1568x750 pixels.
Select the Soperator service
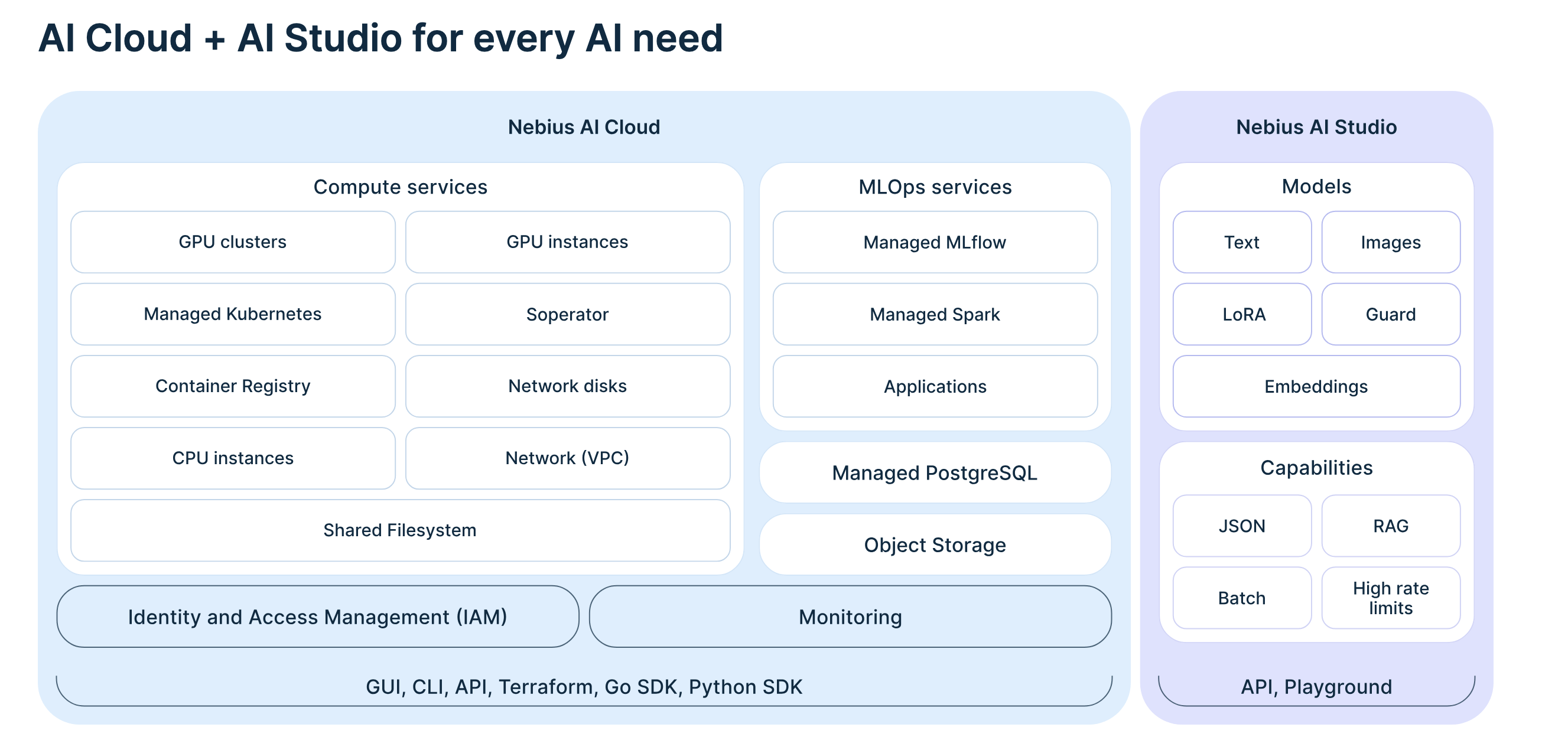point(567,314)
